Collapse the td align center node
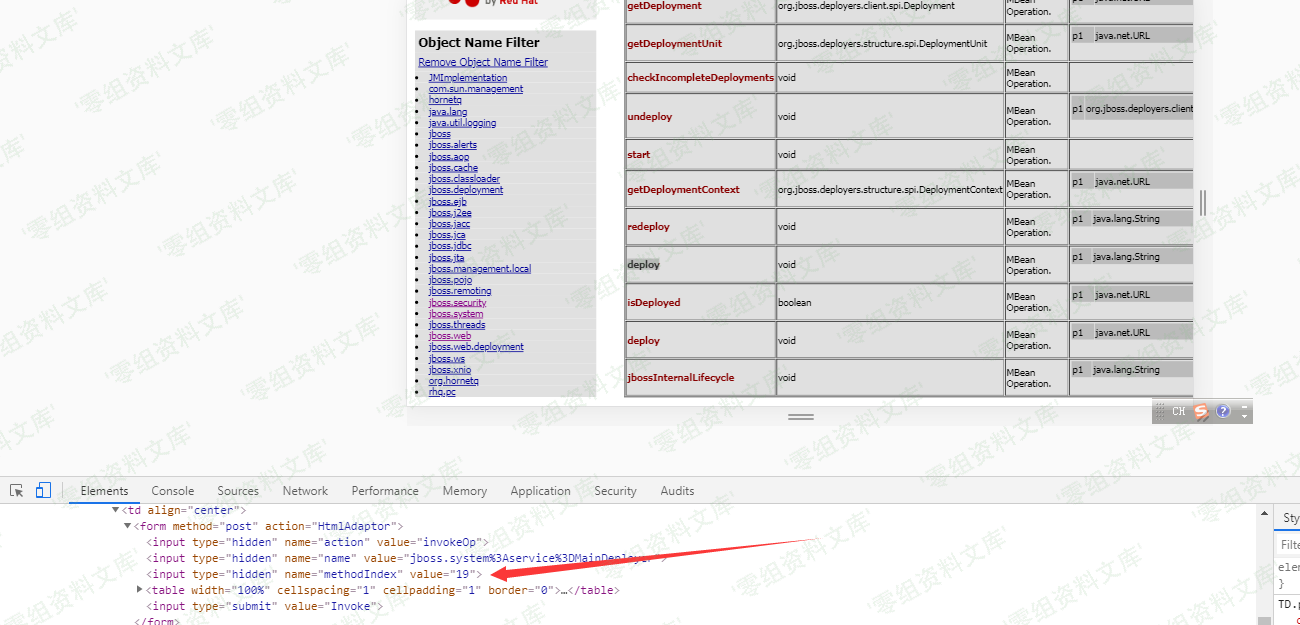This screenshot has height=625, width=1300. (116, 510)
